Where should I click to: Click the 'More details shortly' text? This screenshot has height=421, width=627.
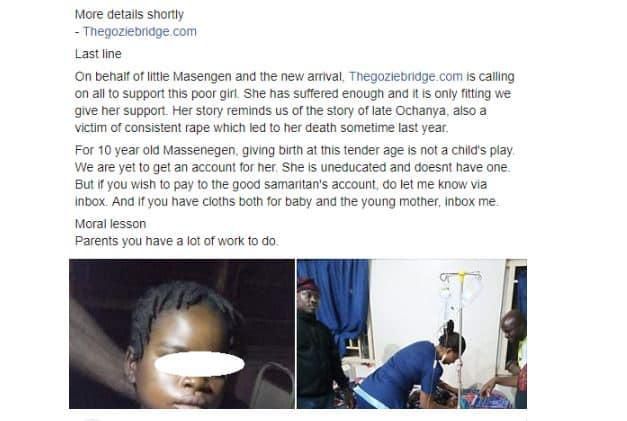pos(129,14)
